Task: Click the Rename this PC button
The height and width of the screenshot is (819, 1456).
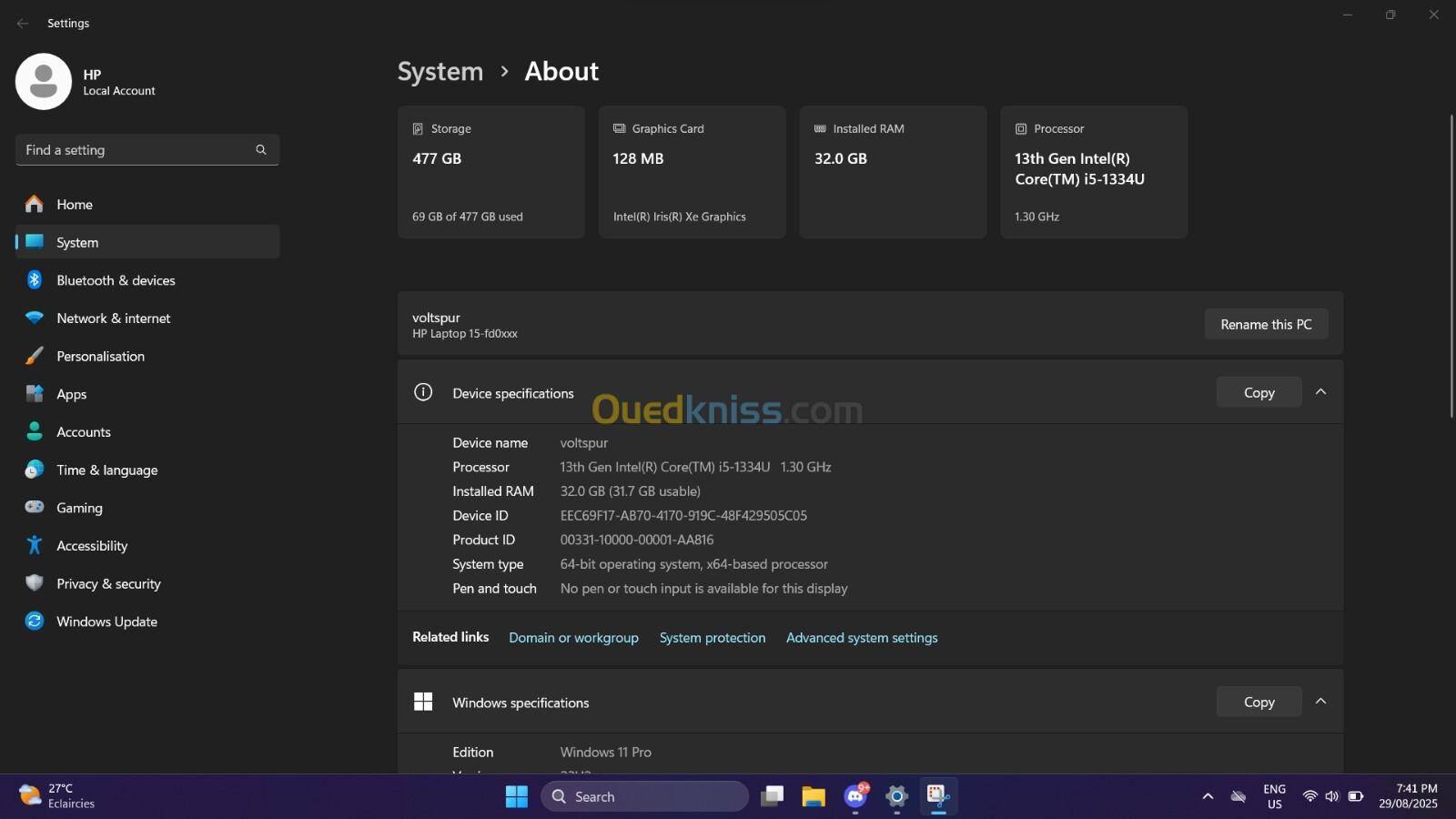Action: point(1266,325)
